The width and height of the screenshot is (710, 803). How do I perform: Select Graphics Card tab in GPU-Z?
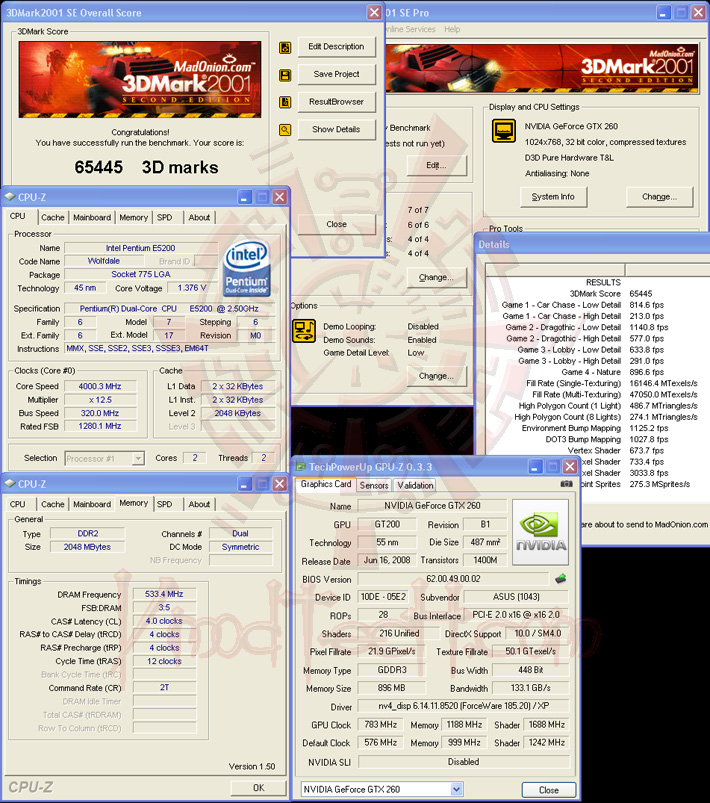click(326, 484)
